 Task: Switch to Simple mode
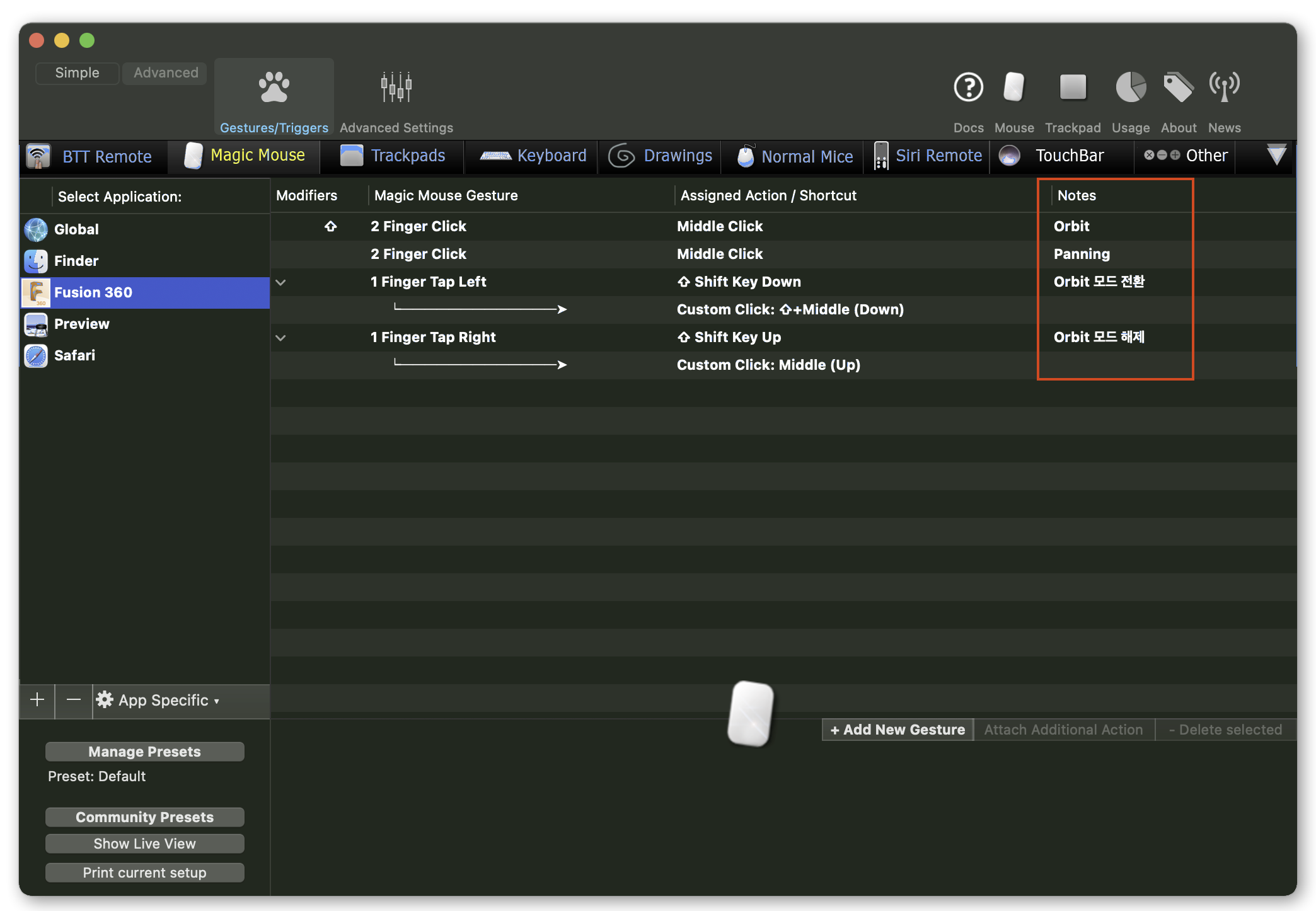(x=77, y=72)
